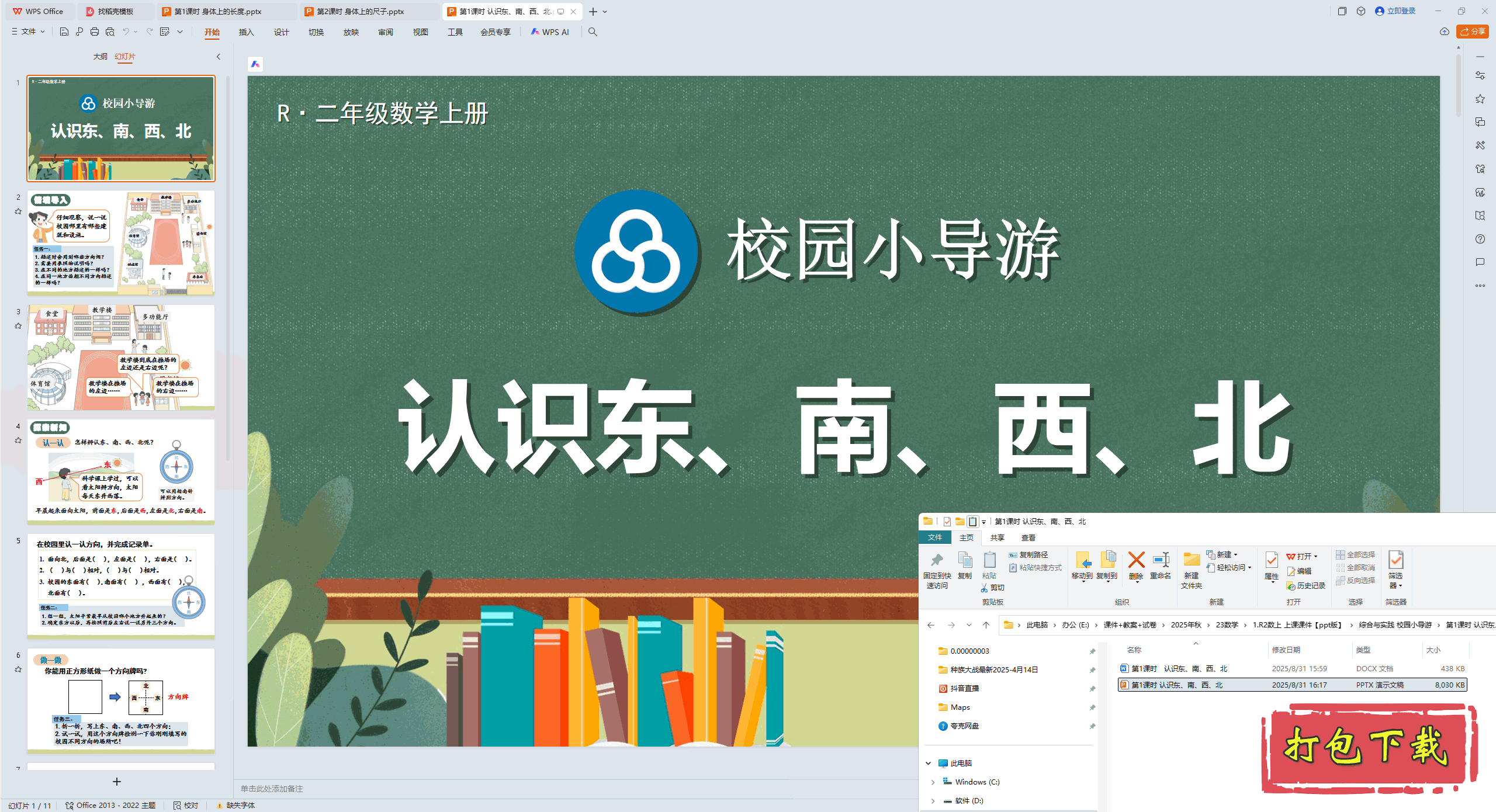1496x812 pixels.
Task: Click Invert Selection option in Explorer
Action: coord(1356,580)
